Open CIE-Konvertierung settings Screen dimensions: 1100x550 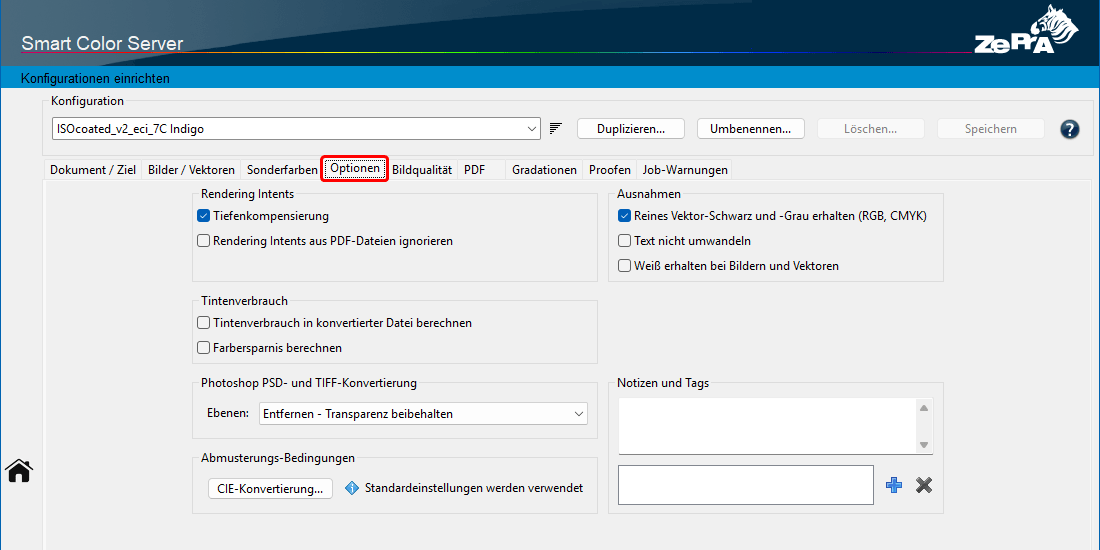click(270, 488)
